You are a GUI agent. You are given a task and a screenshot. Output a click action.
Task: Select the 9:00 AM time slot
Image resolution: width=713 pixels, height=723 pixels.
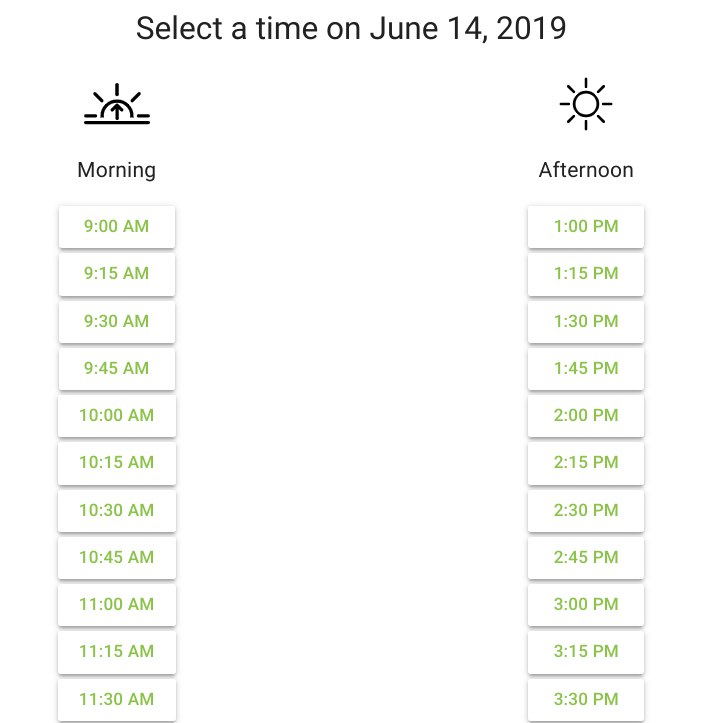[x=117, y=227]
